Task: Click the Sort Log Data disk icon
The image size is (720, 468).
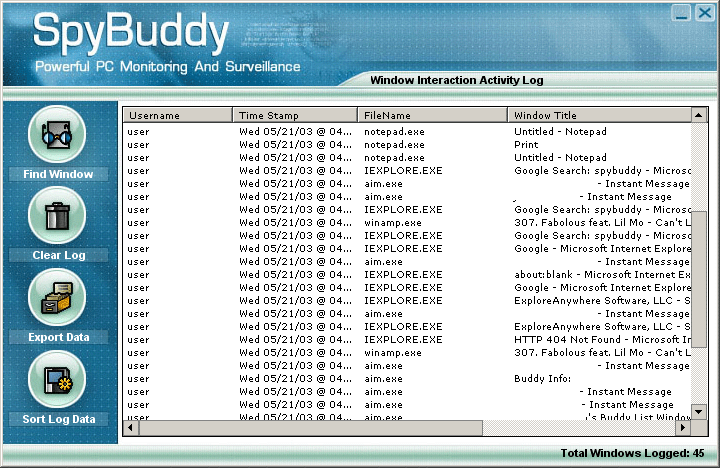Action: click(x=57, y=380)
